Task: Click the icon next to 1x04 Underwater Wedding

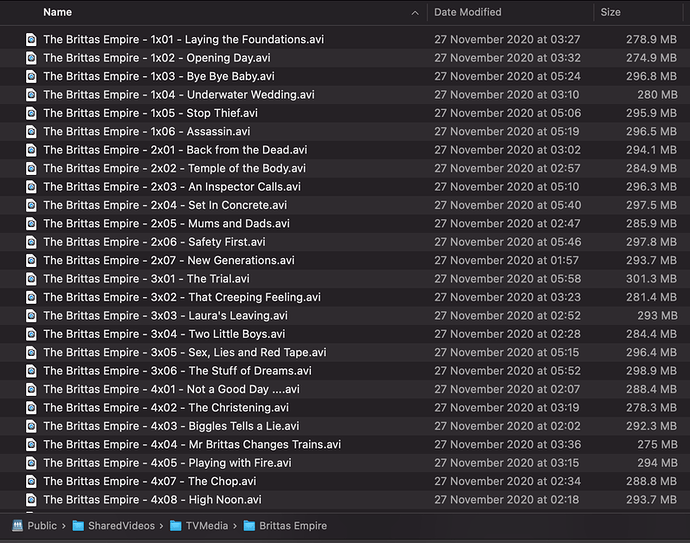Action: coord(31,95)
